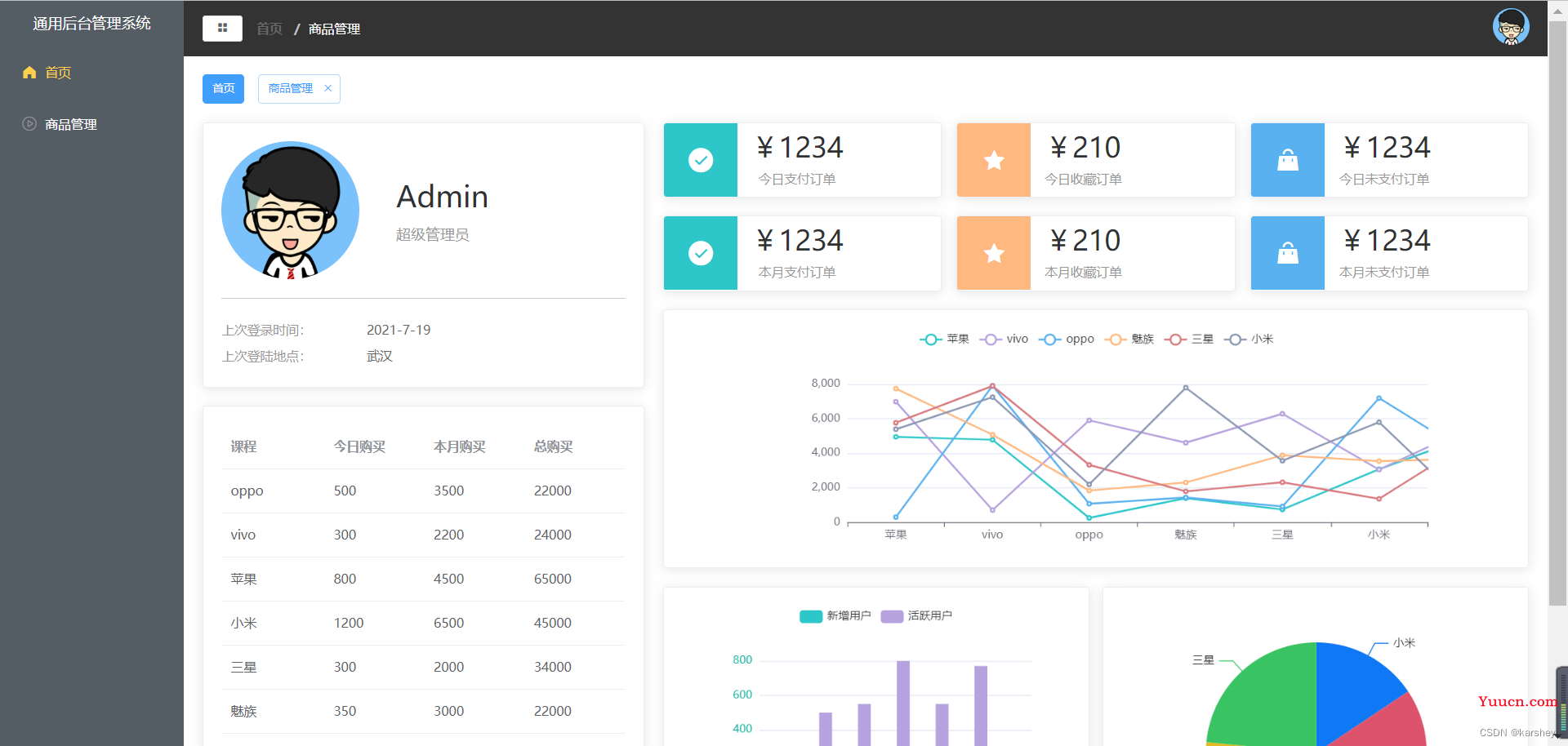This screenshot has width=1568, height=746.
Task: Select the 魅族 table row name
Action: [x=243, y=711]
